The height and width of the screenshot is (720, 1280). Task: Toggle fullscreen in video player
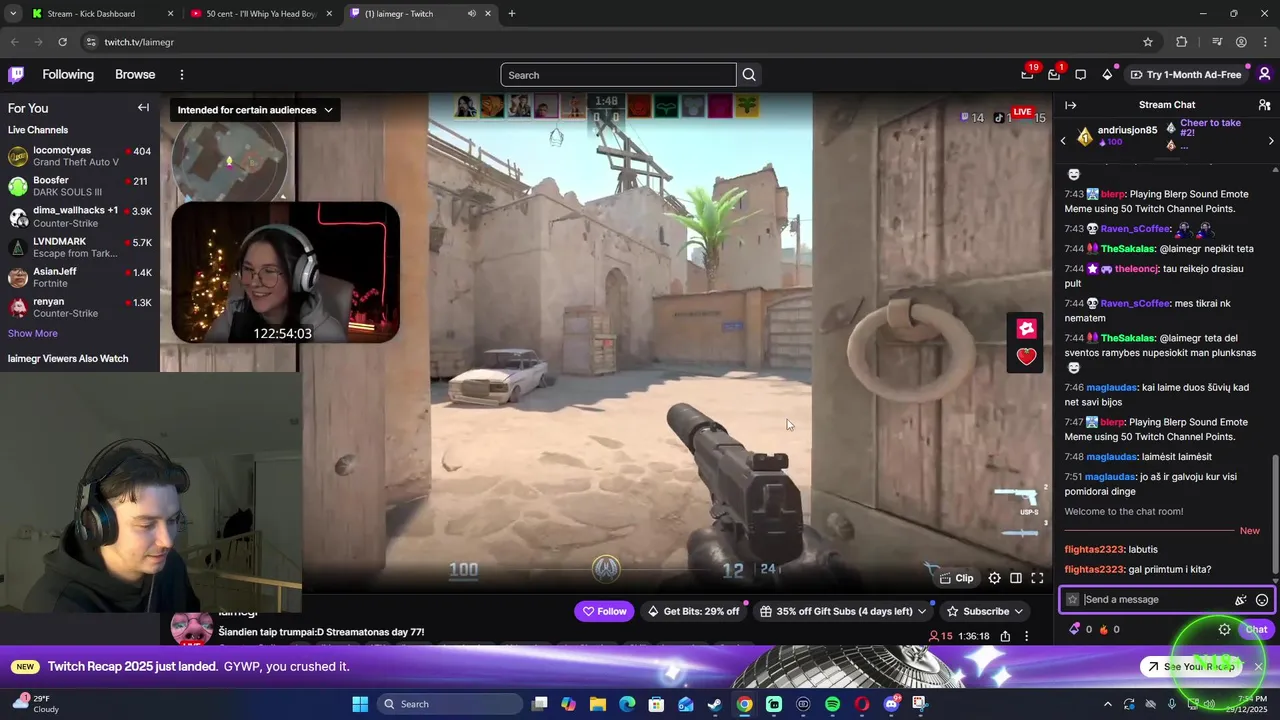pyautogui.click(x=1037, y=578)
